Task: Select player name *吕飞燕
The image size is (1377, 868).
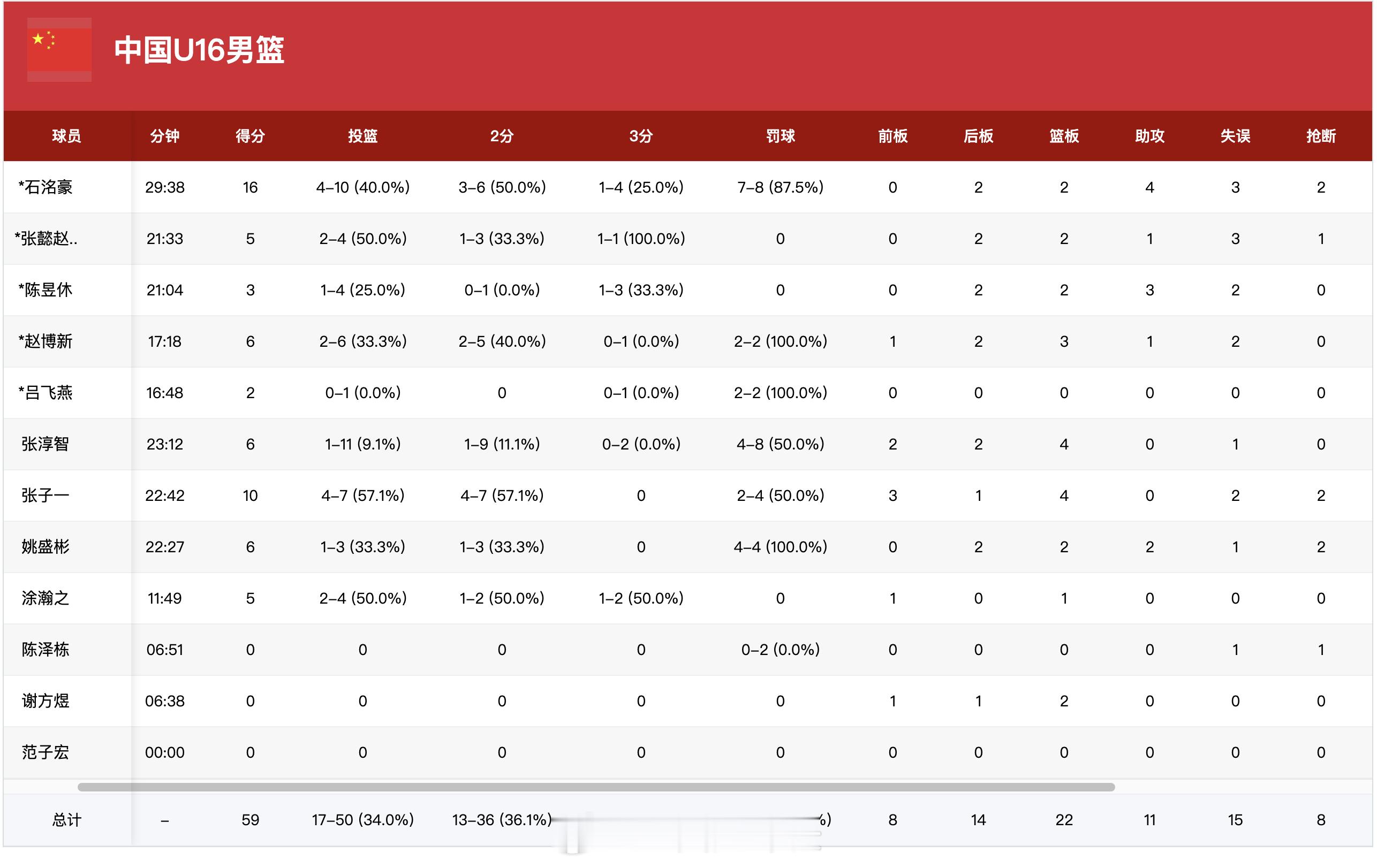Action: (45, 393)
